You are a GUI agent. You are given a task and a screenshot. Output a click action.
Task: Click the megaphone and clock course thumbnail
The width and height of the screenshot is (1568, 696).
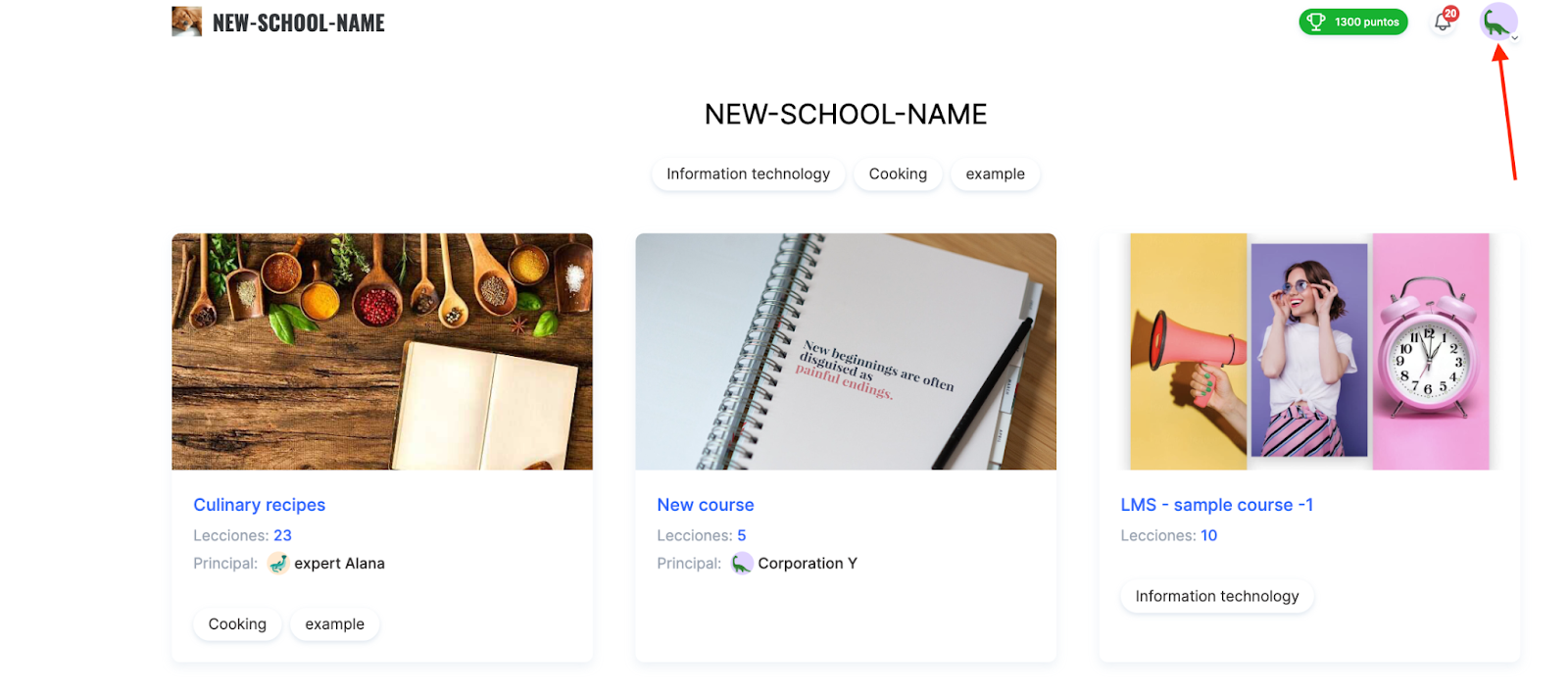(x=1309, y=351)
